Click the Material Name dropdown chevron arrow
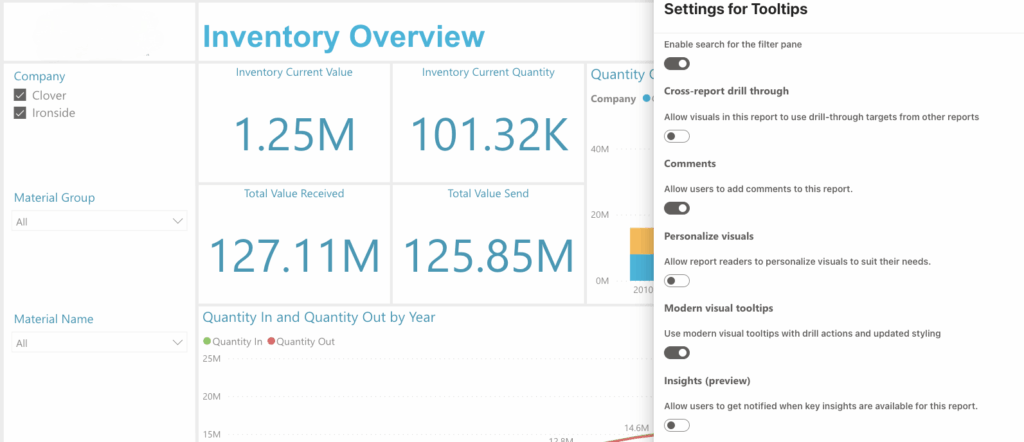1024x442 pixels. 178,342
